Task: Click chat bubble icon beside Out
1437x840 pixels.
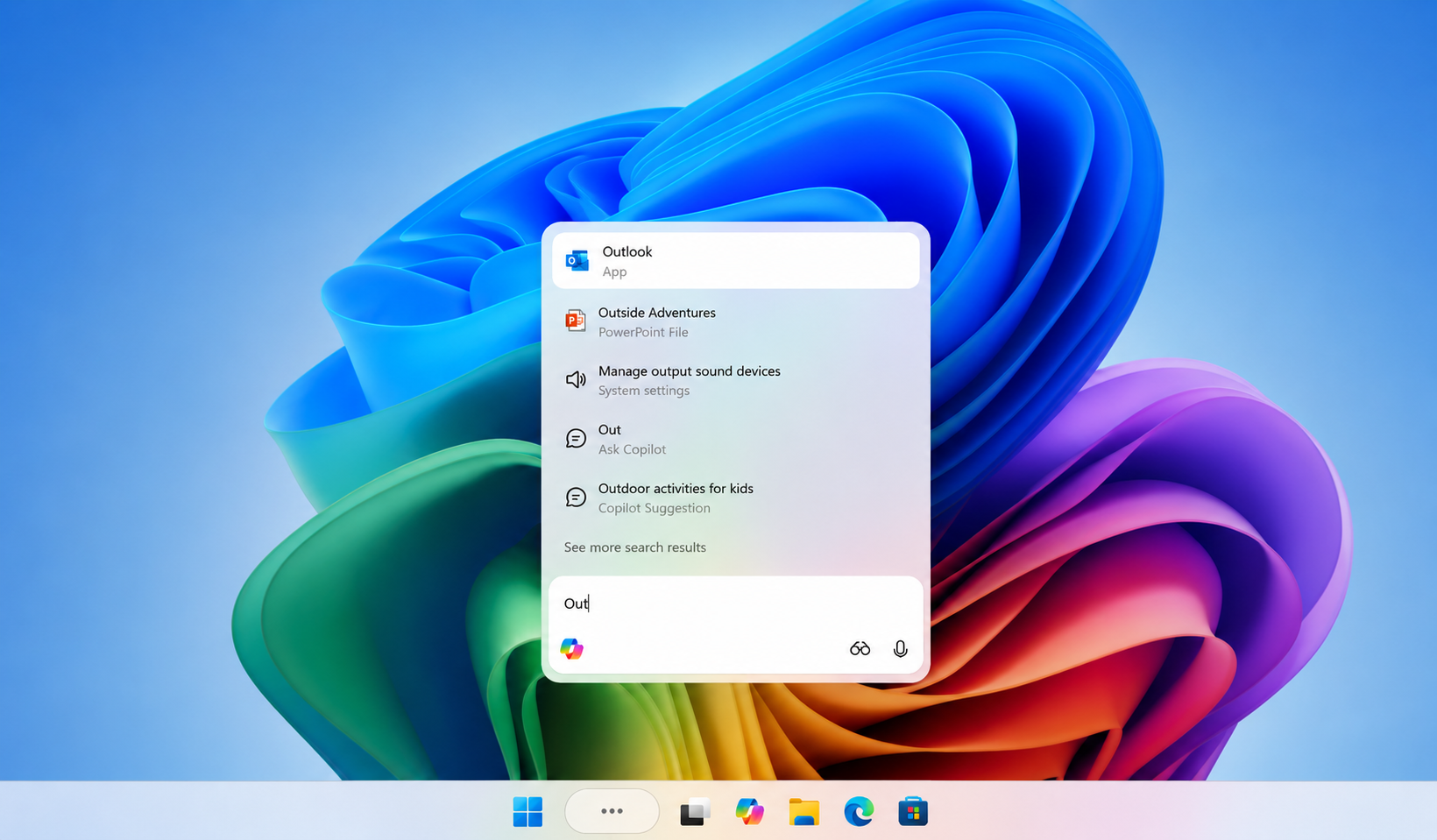Action: pyautogui.click(x=576, y=438)
